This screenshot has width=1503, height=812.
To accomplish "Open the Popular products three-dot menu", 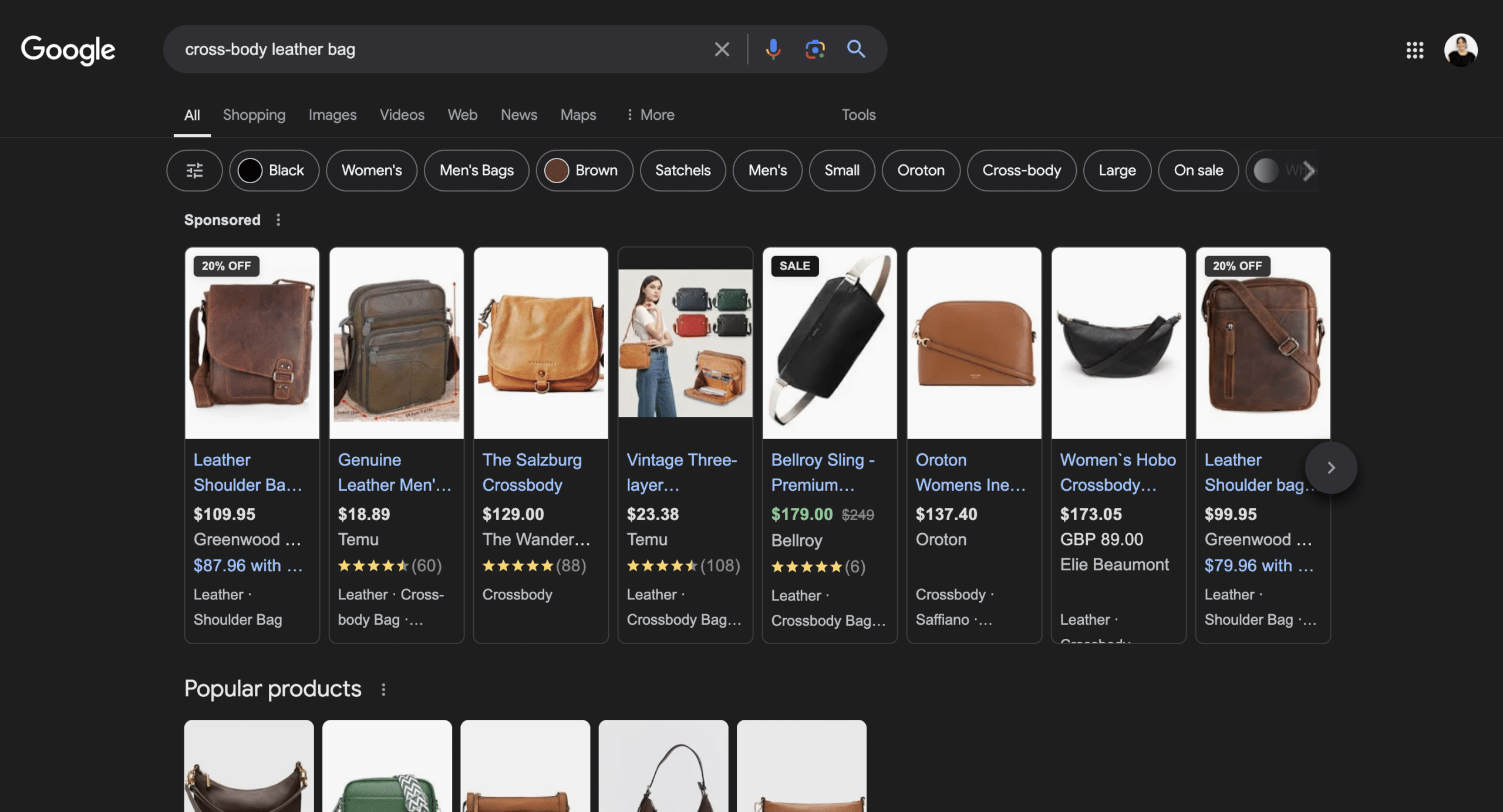I will coord(384,689).
